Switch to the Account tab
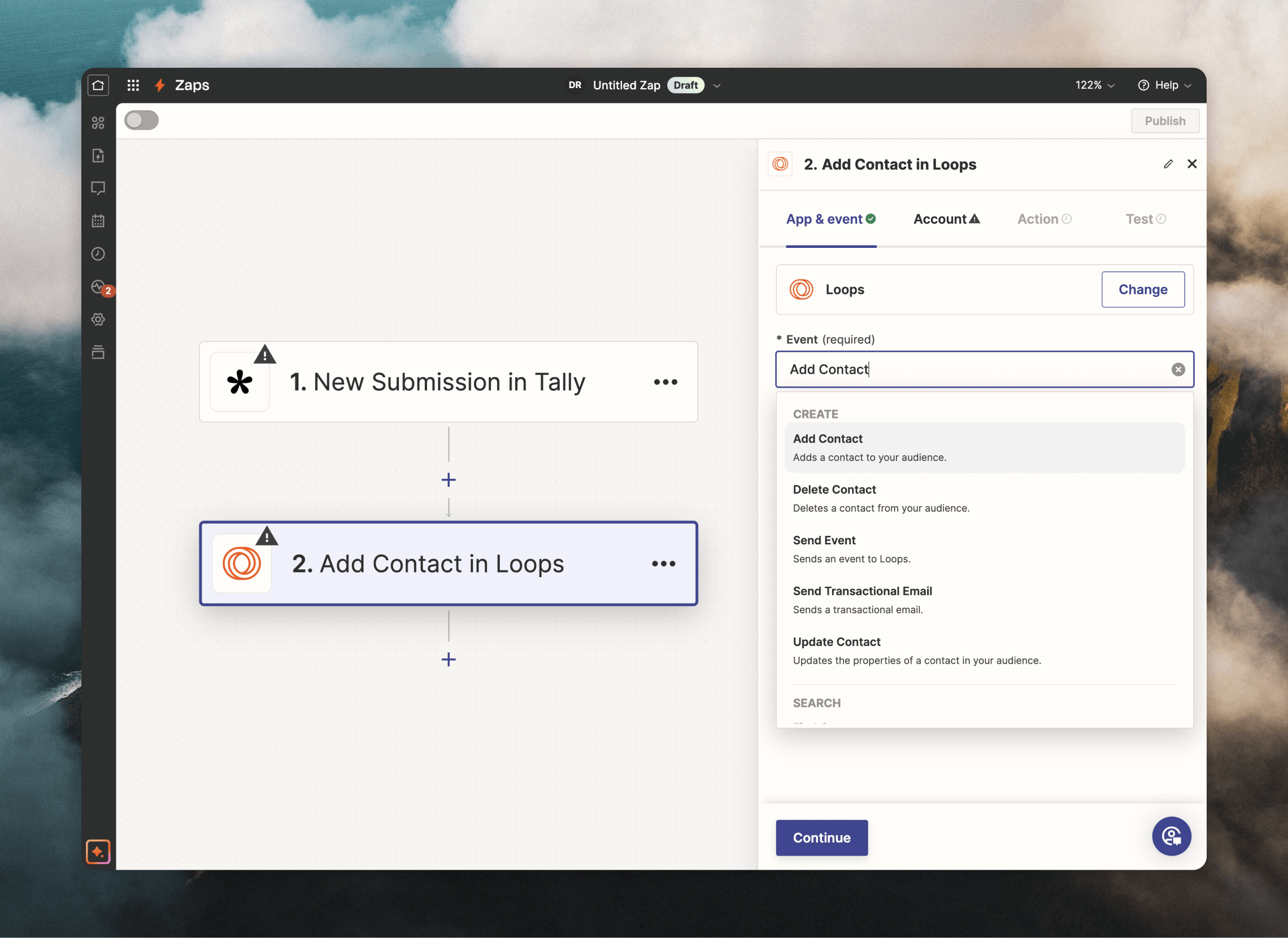1288x938 pixels. [x=947, y=219]
